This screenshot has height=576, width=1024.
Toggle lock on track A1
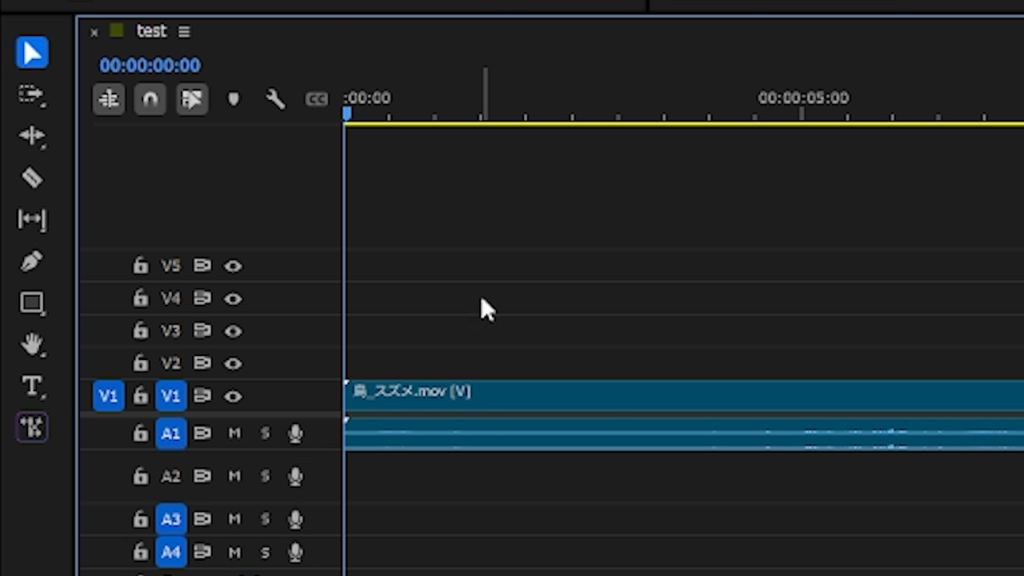coord(140,433)
